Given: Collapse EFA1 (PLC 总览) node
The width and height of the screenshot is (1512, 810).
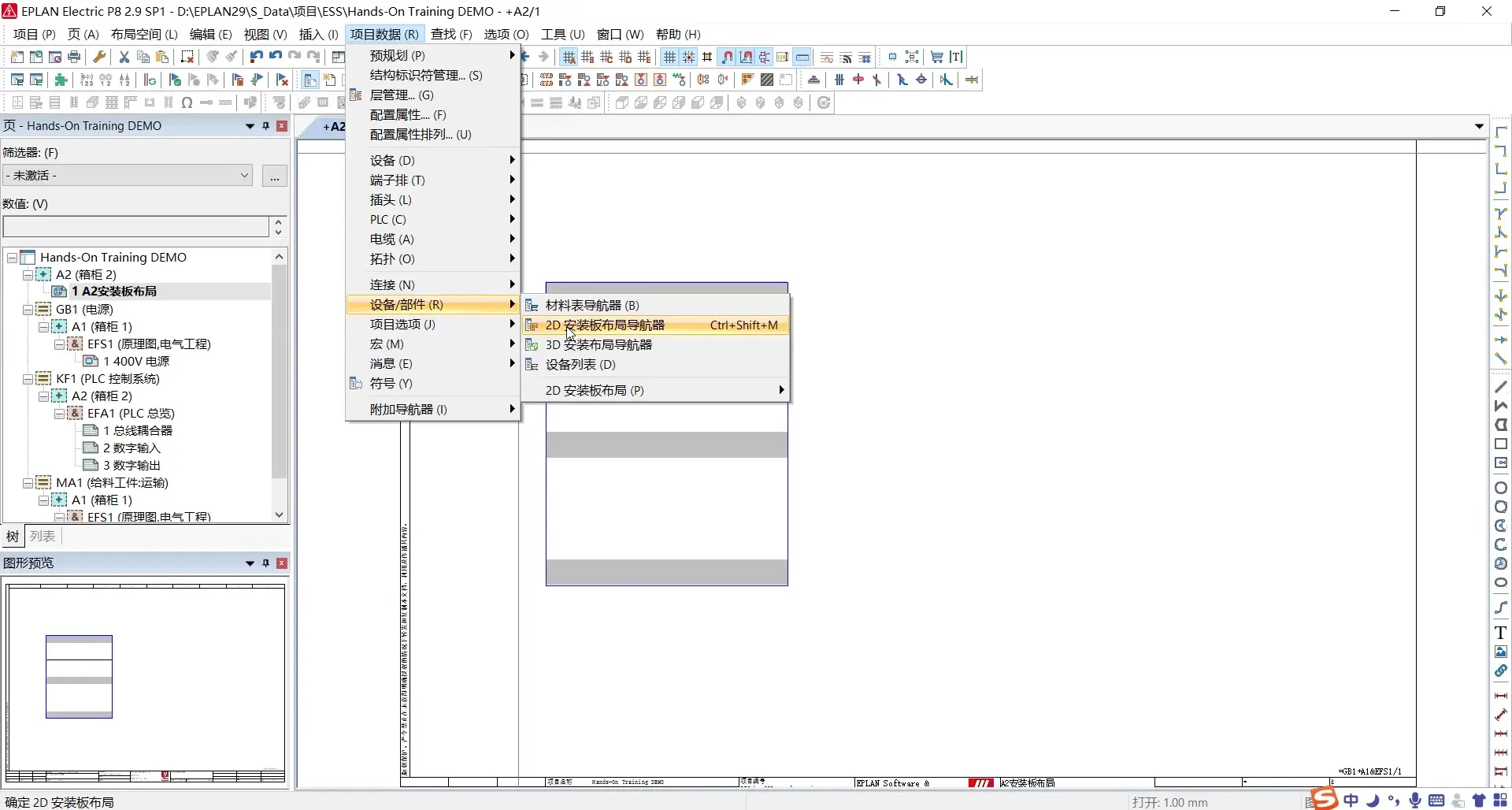Looking at the screenshot, I should pos(59,414).
